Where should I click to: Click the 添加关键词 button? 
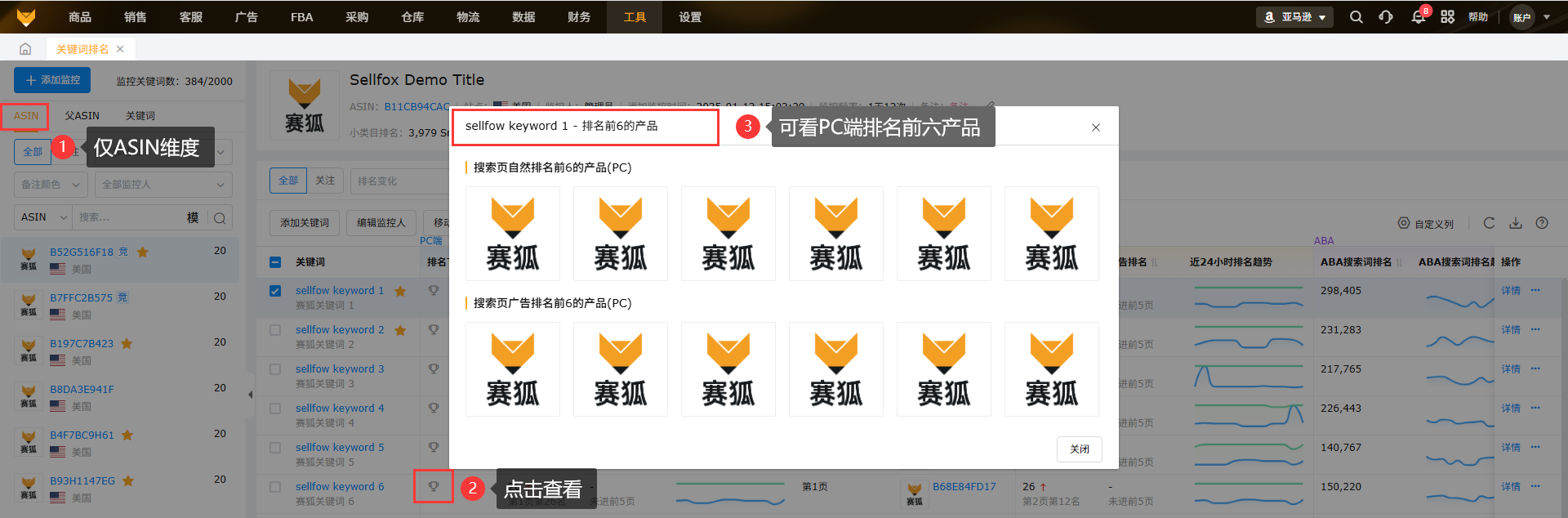point(305,223)
